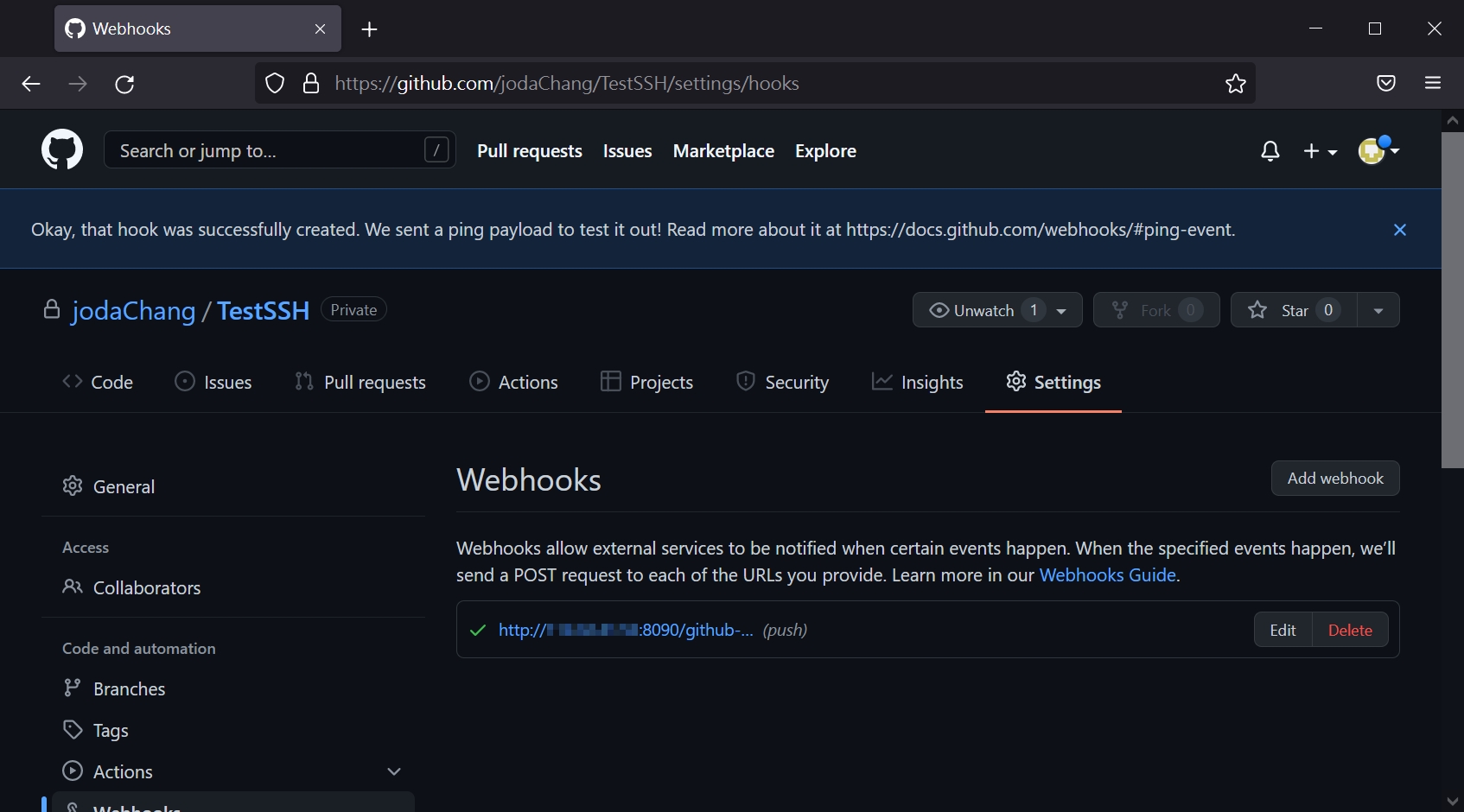Show tracking protection shield info
The width and height of the screenshot is (1464, 812).
click(x=275, y=84)
